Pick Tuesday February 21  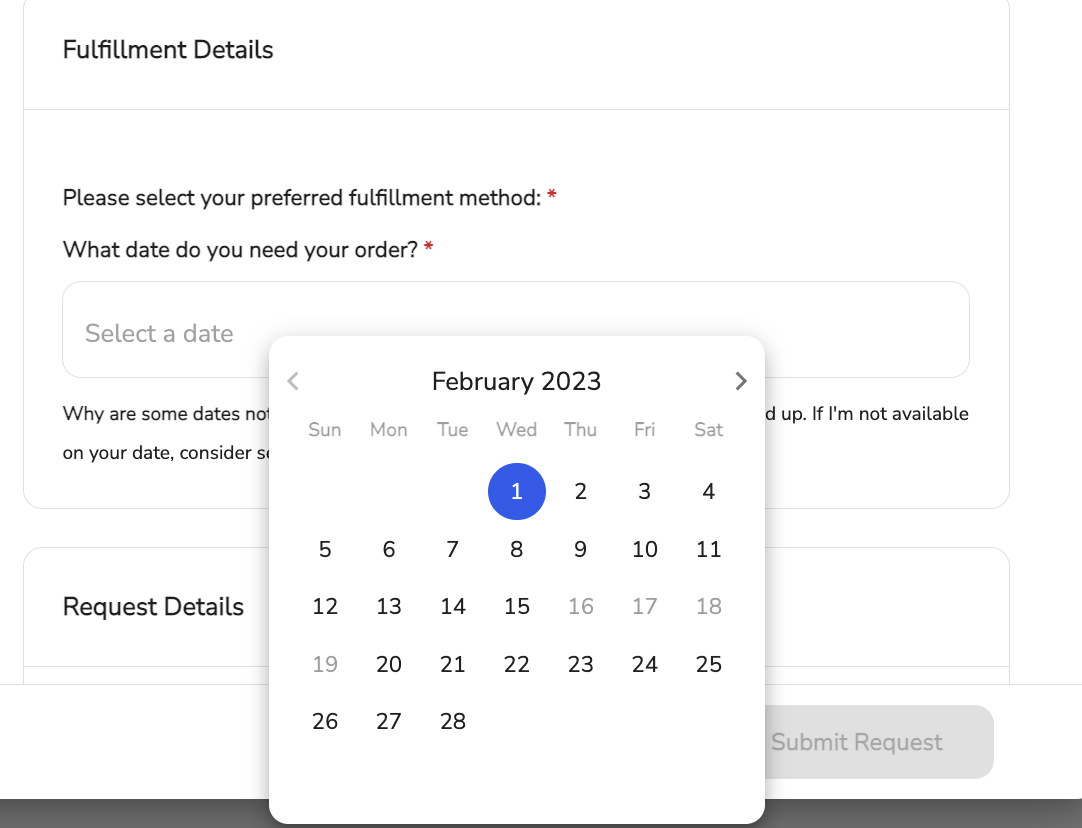(x=453, y=664)
